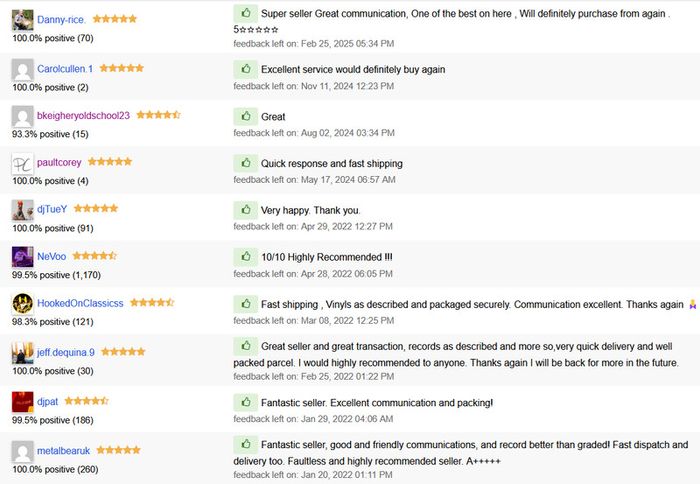
Task: View jeff.dequina.9 user profile
Action: (x=66, y=353)
